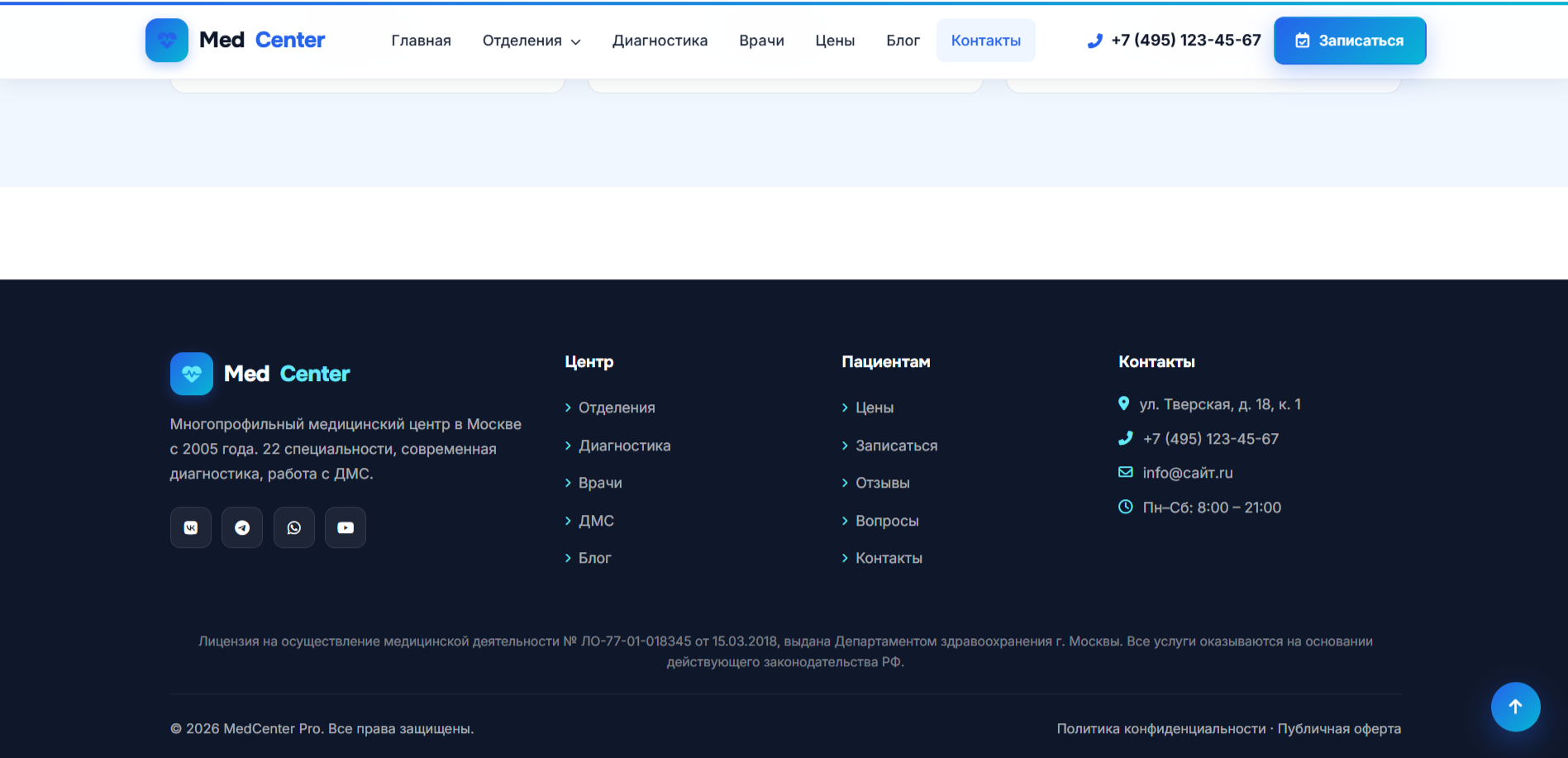Click footer phone number +7 (495) 123-45-67

point(1211,439)
